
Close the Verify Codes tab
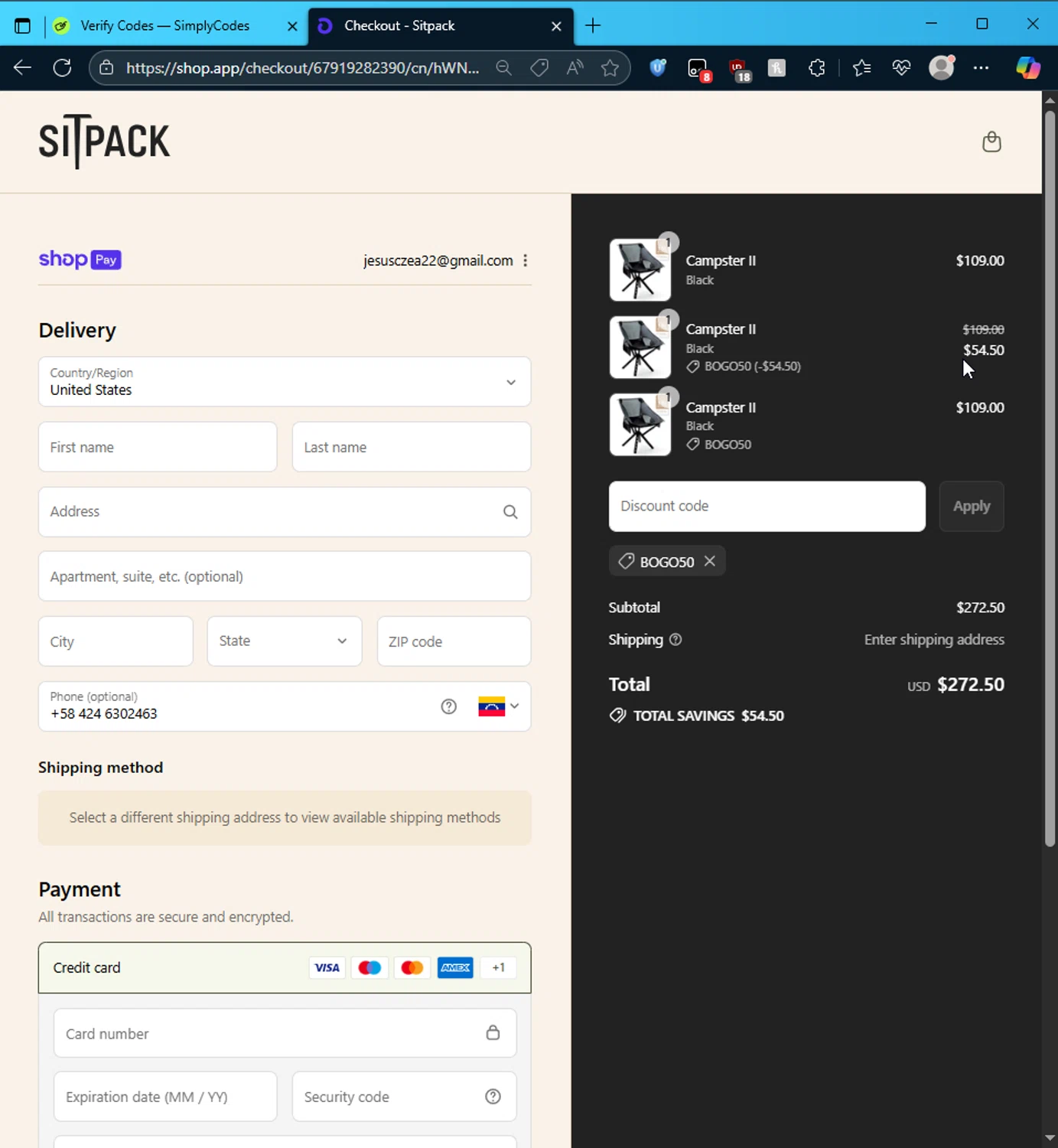(x=292, y=26)
